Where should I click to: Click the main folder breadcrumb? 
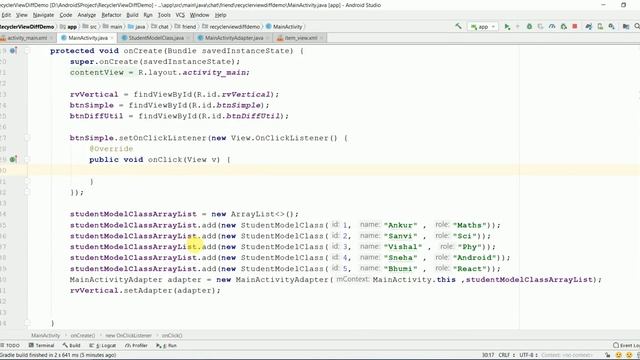coord(113,27)
